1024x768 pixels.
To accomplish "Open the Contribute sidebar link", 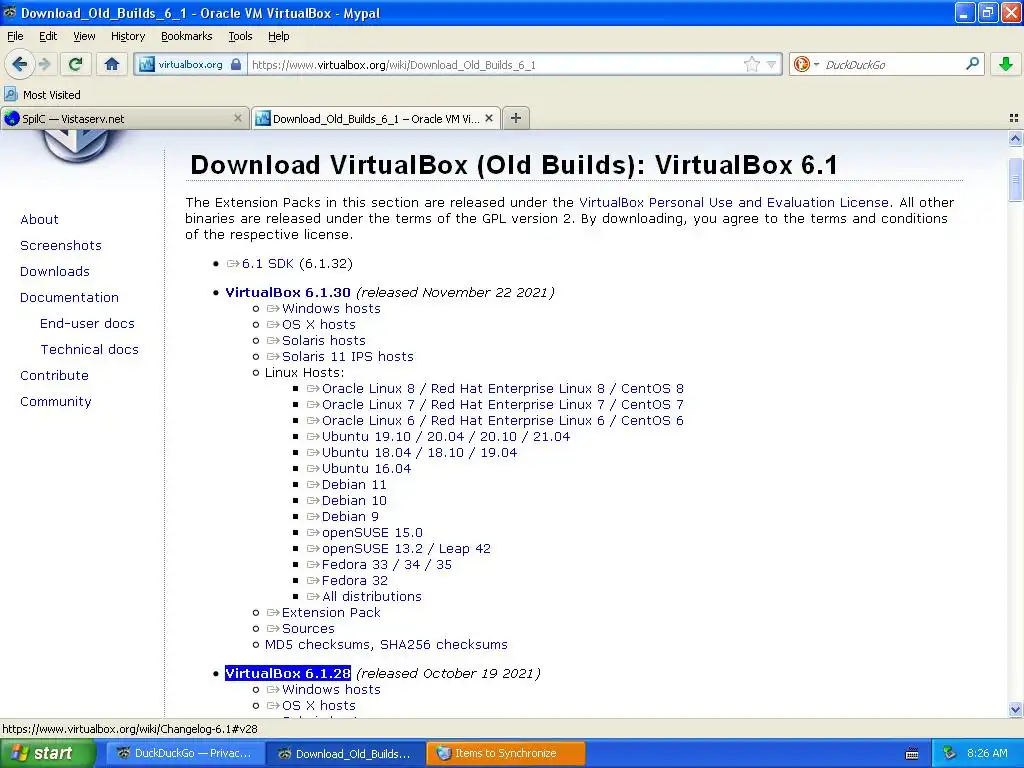I will [54, 376].
